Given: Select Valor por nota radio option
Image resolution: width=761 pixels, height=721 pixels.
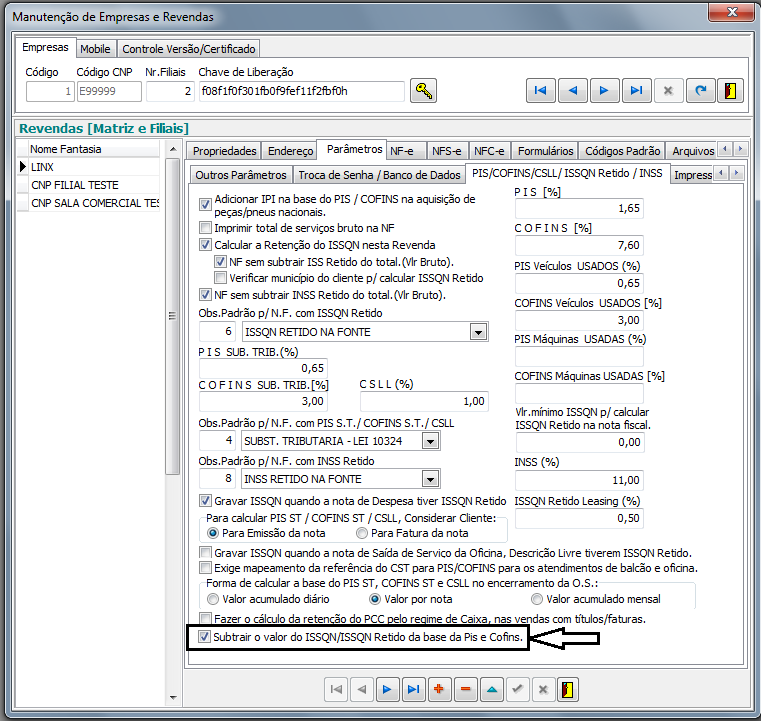Looking at the screenshot, I should point(375,599).
